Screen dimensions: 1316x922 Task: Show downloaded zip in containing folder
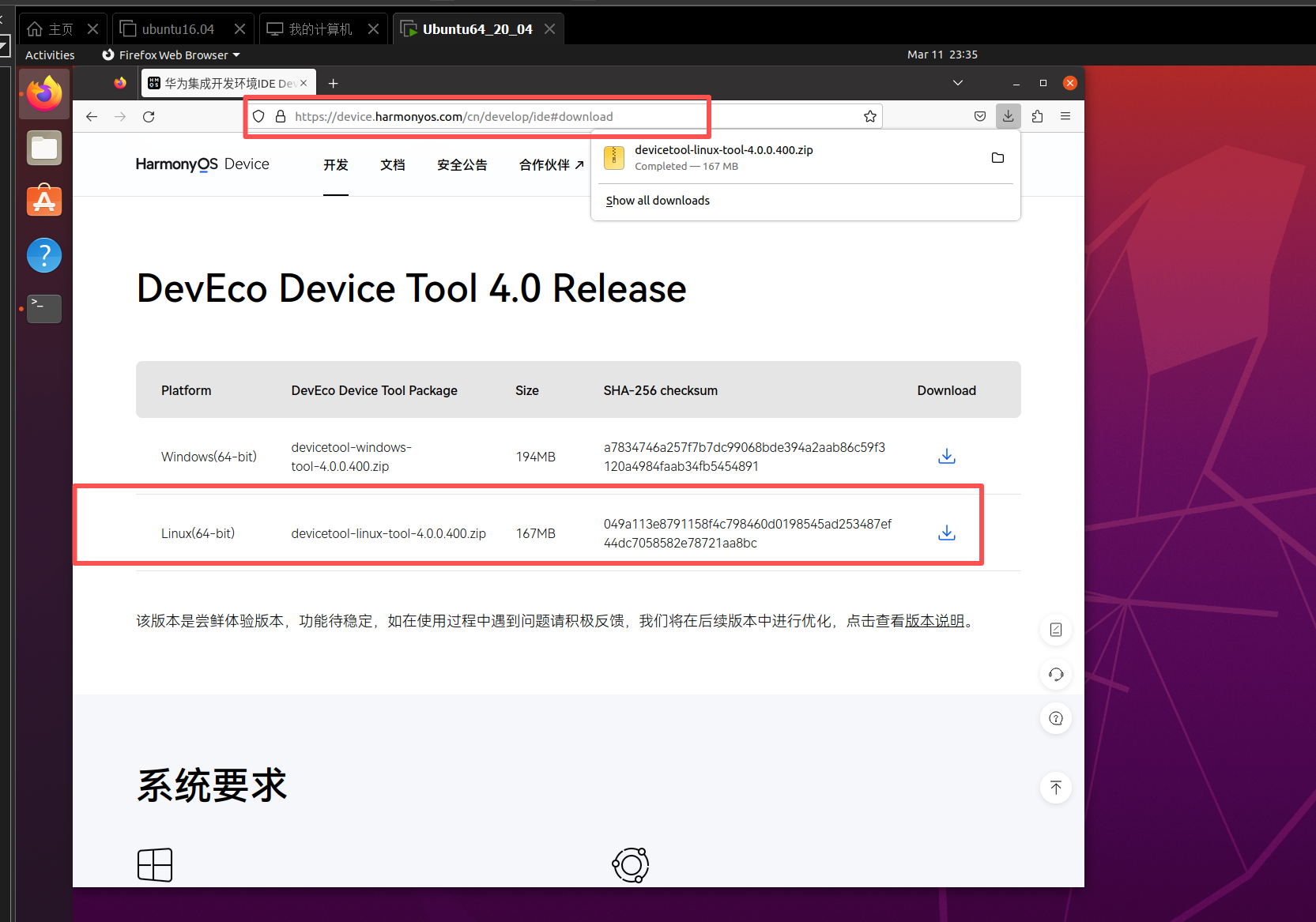[998, 157]
